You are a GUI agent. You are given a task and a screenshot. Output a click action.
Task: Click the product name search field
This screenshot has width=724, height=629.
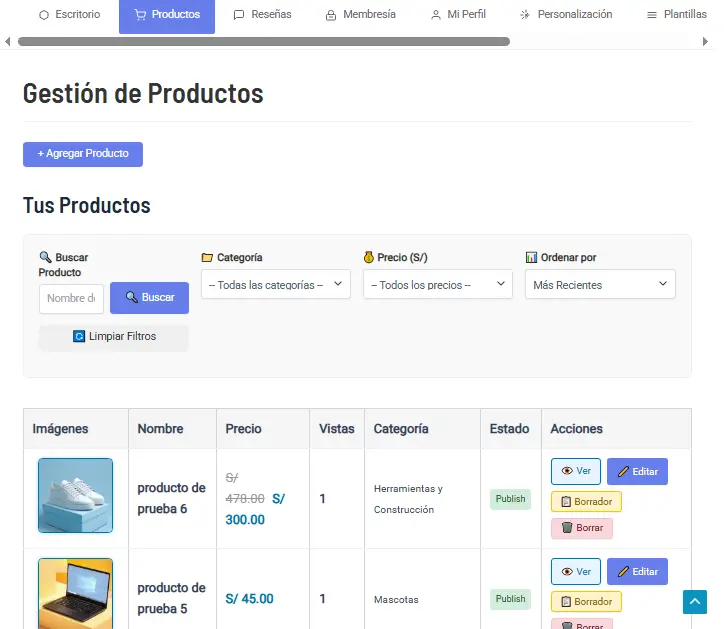point(71,298)
